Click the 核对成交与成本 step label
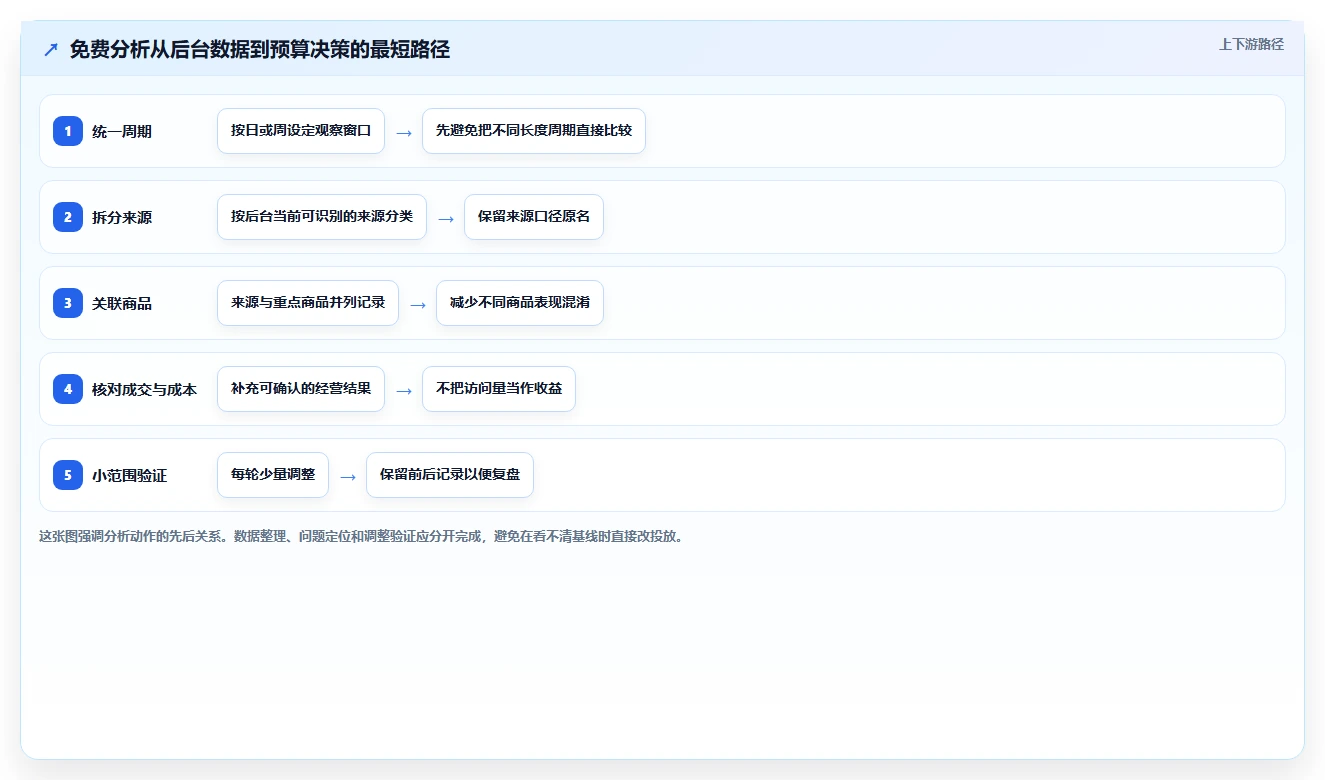 [x=145, y=389]
